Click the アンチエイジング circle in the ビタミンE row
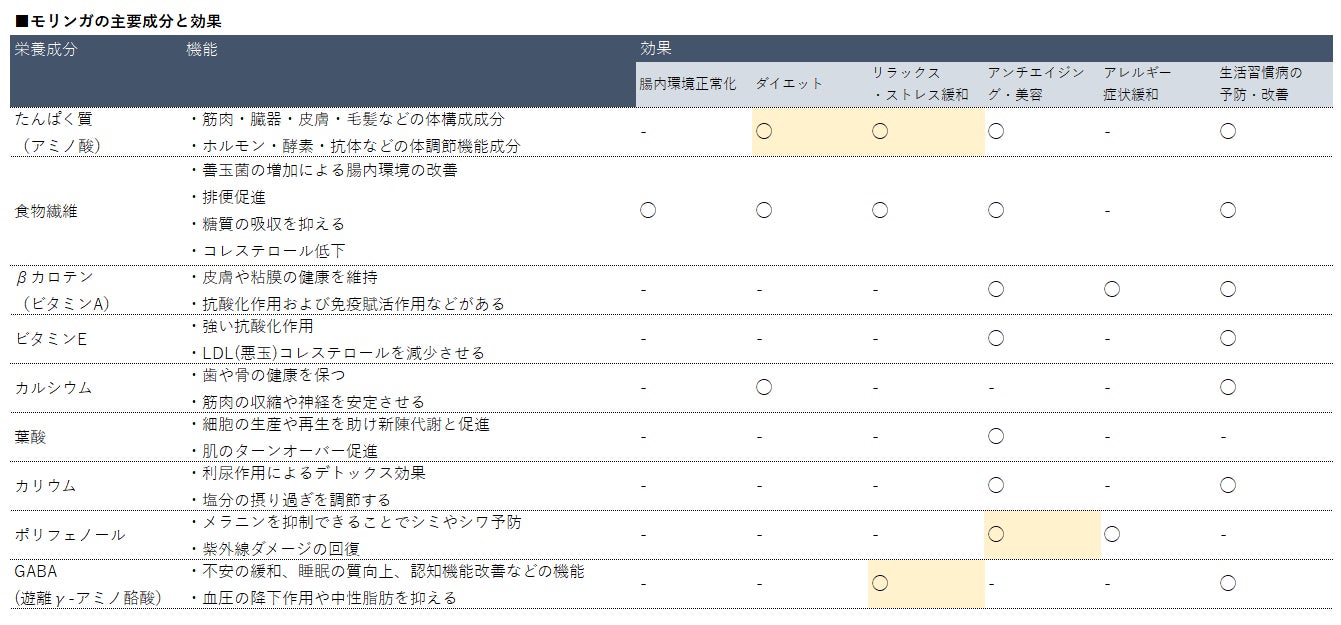 click(x=996, y=338)
